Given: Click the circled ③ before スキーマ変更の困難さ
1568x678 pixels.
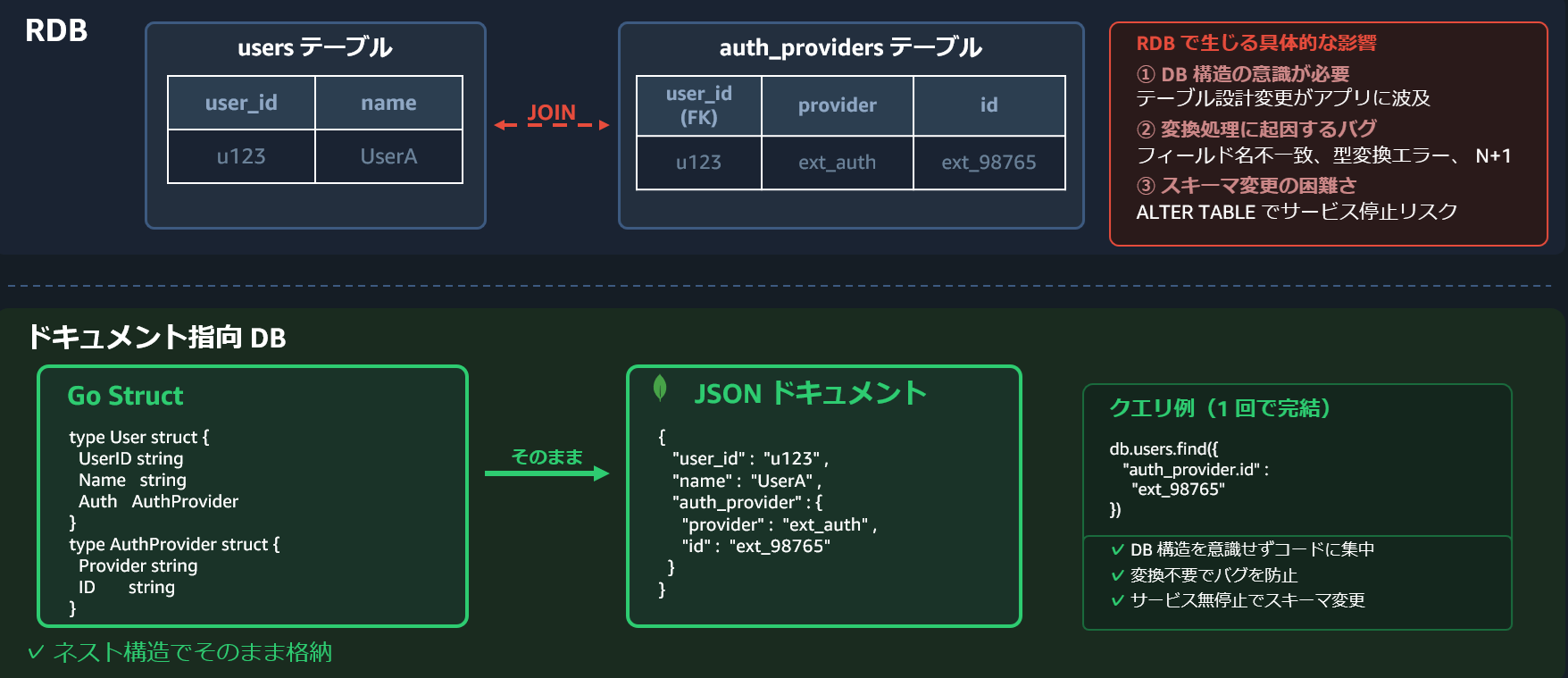Looking at the screenshot, I should 1146,186.
